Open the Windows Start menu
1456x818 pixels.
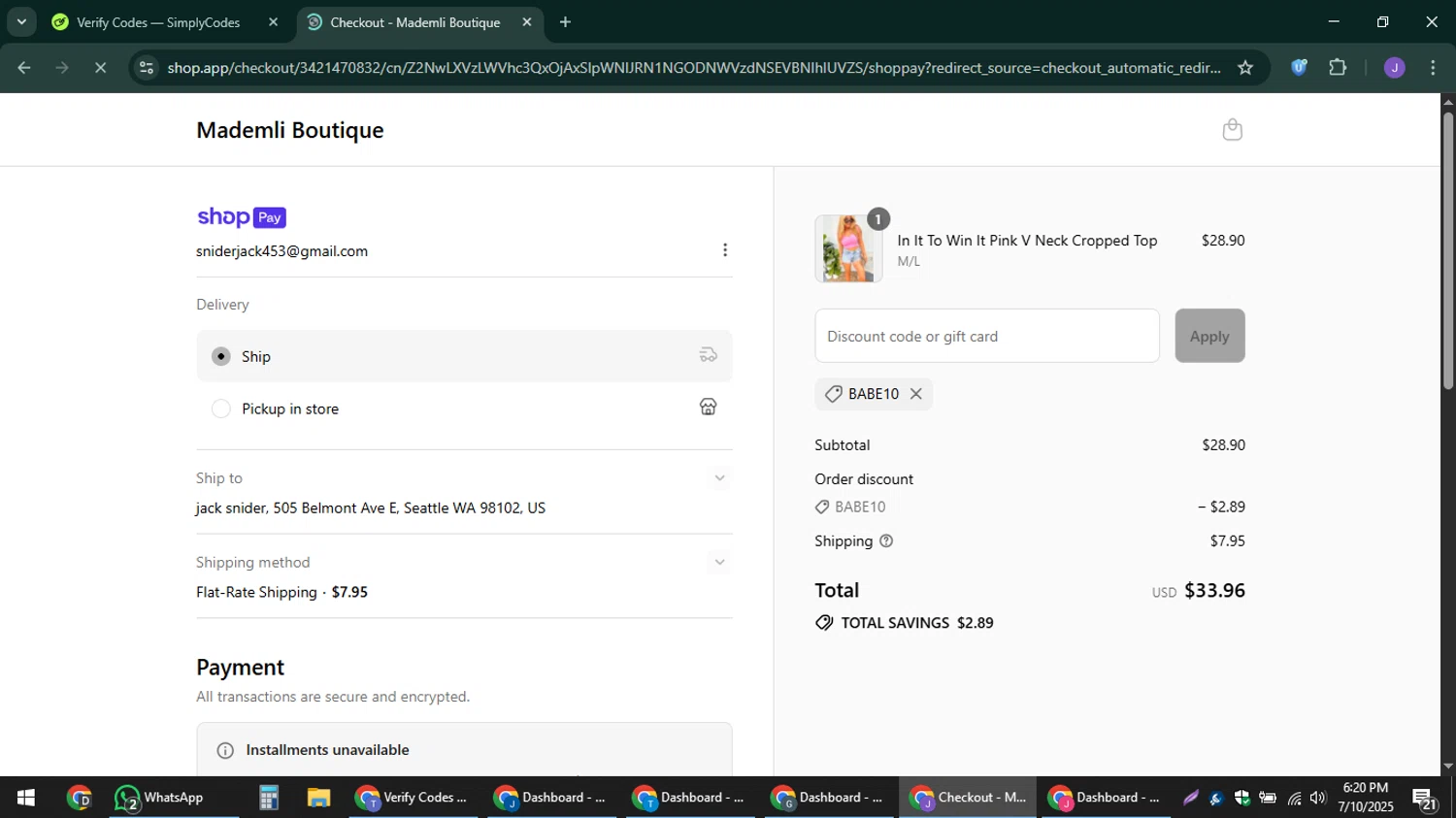[26, 798]
